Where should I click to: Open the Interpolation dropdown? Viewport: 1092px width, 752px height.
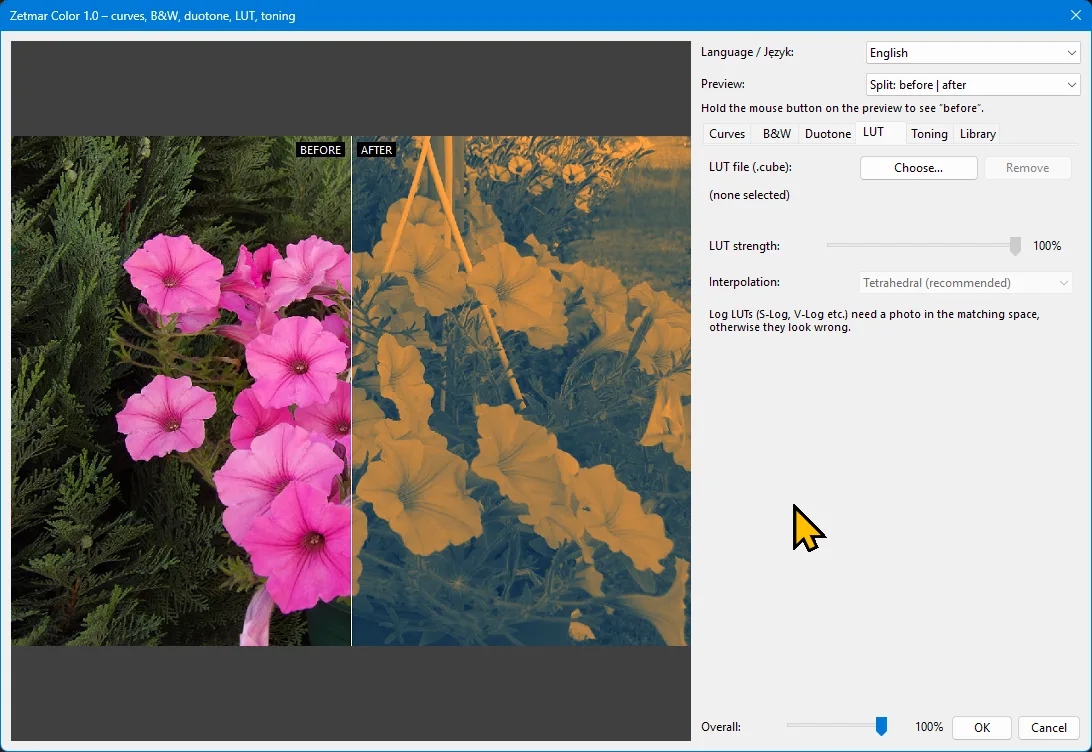click(965, 283)
